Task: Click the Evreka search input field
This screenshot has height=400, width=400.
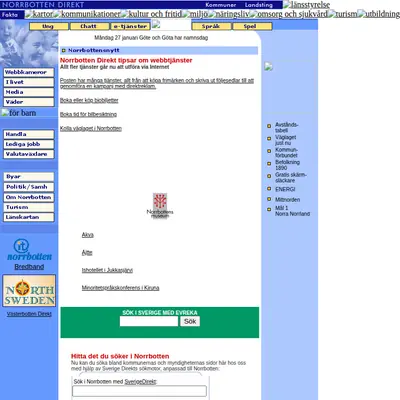Action: click(149, 321)
